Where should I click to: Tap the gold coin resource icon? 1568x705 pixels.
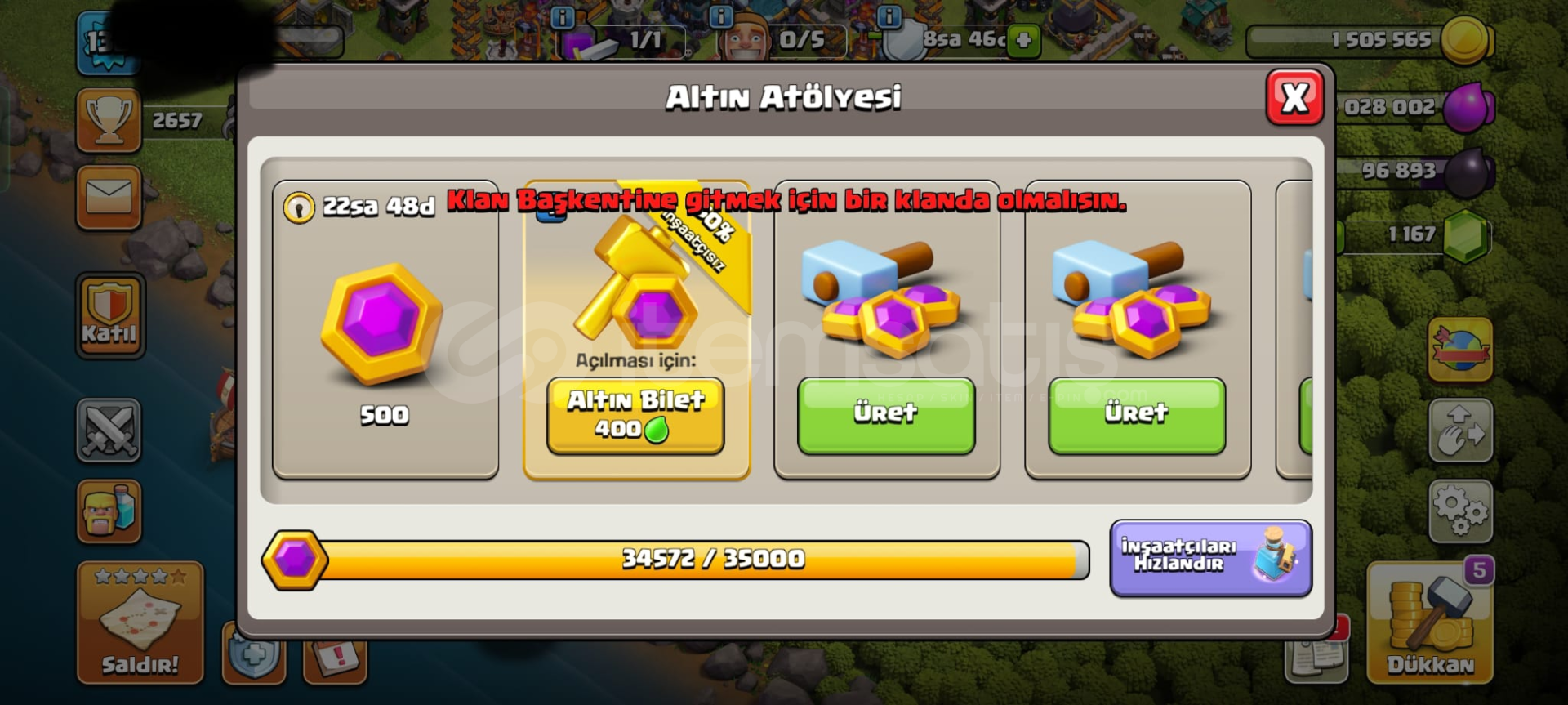[x=1466, y=40]
